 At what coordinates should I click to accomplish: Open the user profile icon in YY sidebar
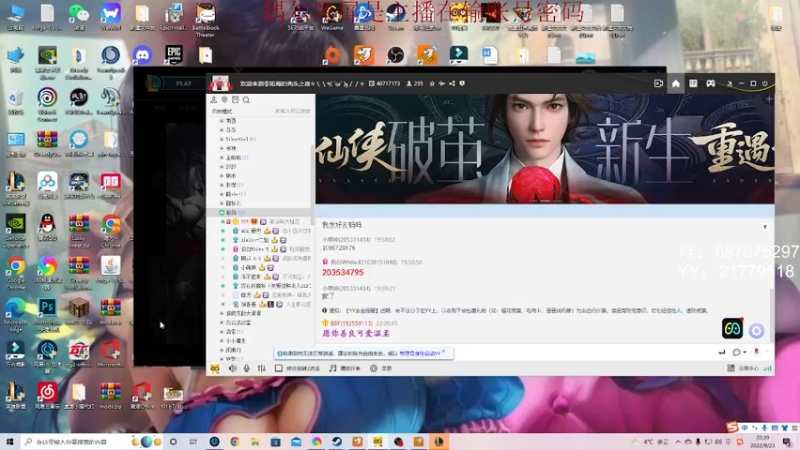pyautogui.click(x=214, y=100)
